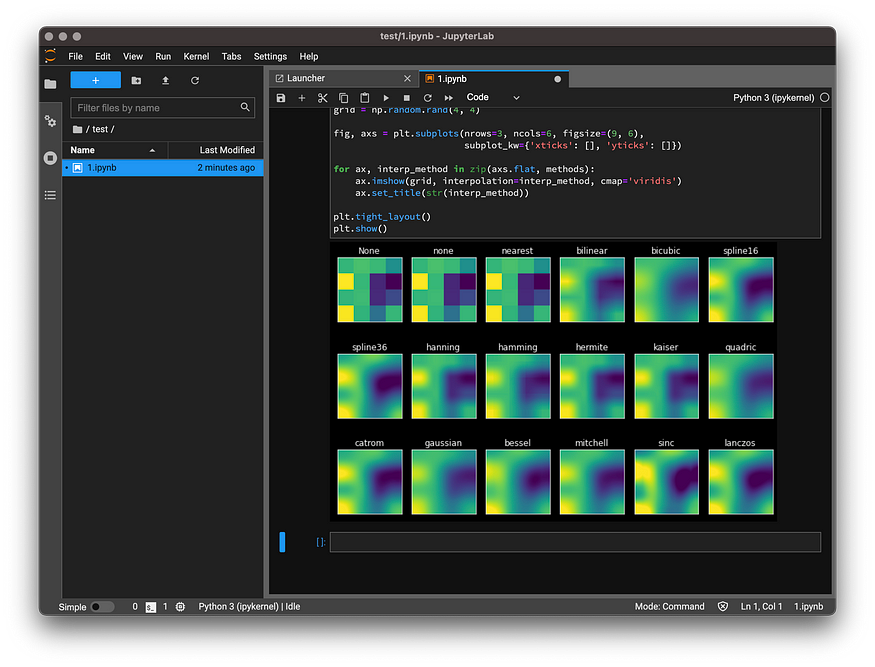Cut the selected cell with scissors icon

[323, 98]
